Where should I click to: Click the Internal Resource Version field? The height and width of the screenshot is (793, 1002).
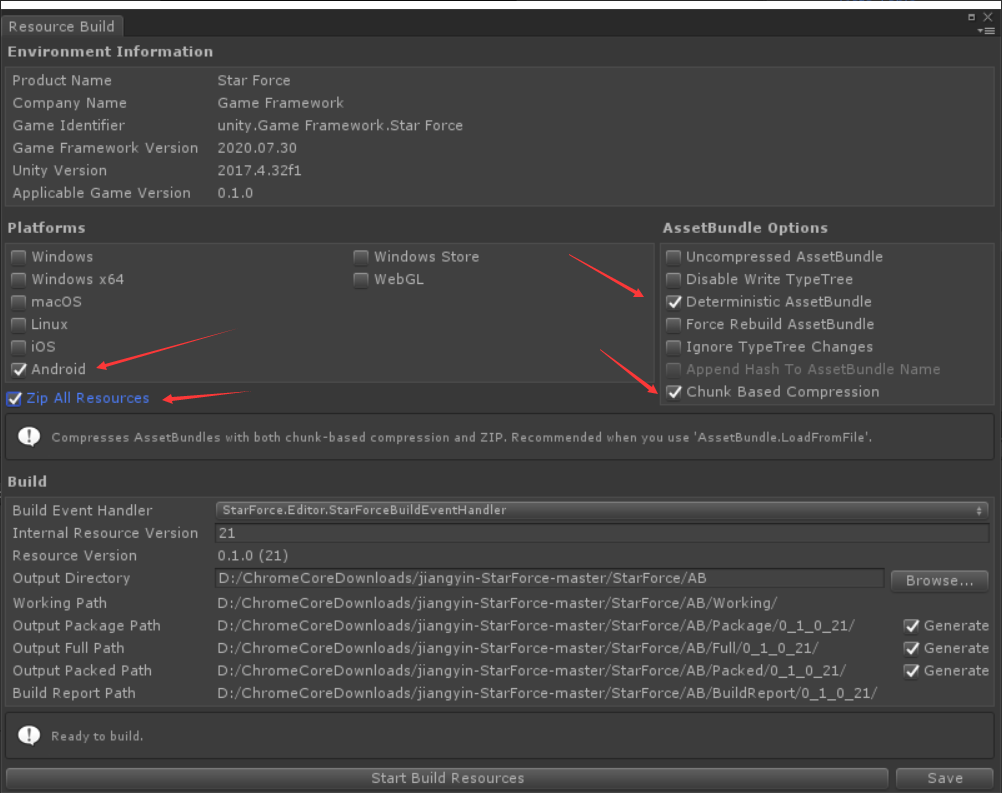click(x=600, y=533)
